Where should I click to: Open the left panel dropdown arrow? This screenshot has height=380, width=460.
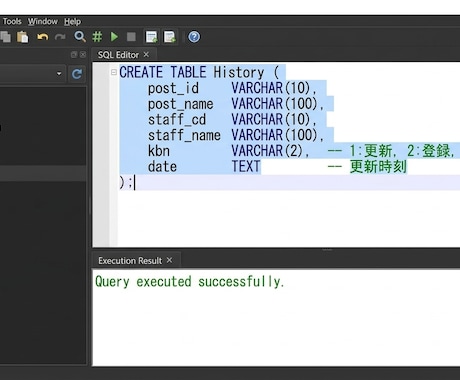(59, 73)
